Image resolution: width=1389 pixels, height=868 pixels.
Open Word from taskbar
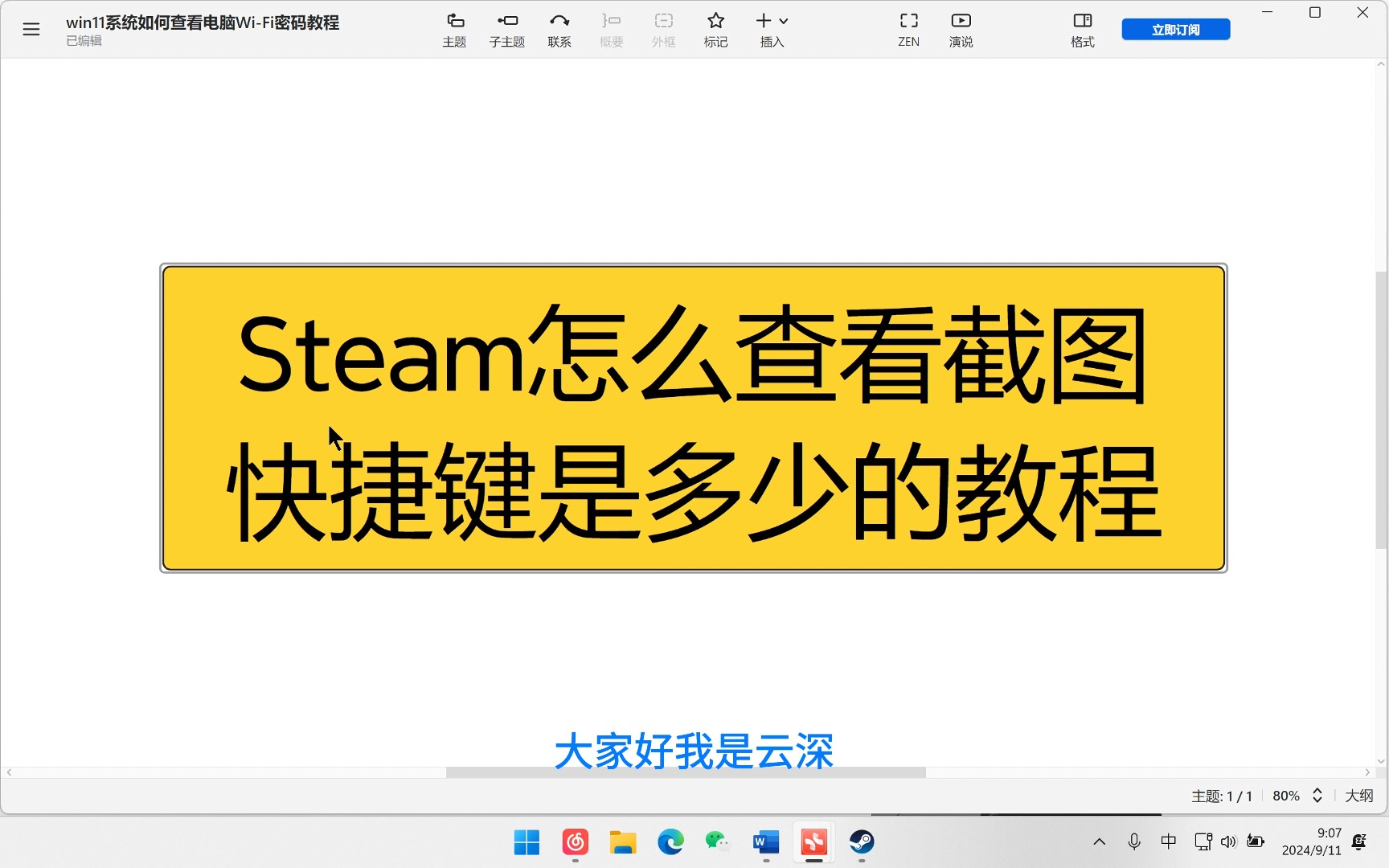coord(766,842)
